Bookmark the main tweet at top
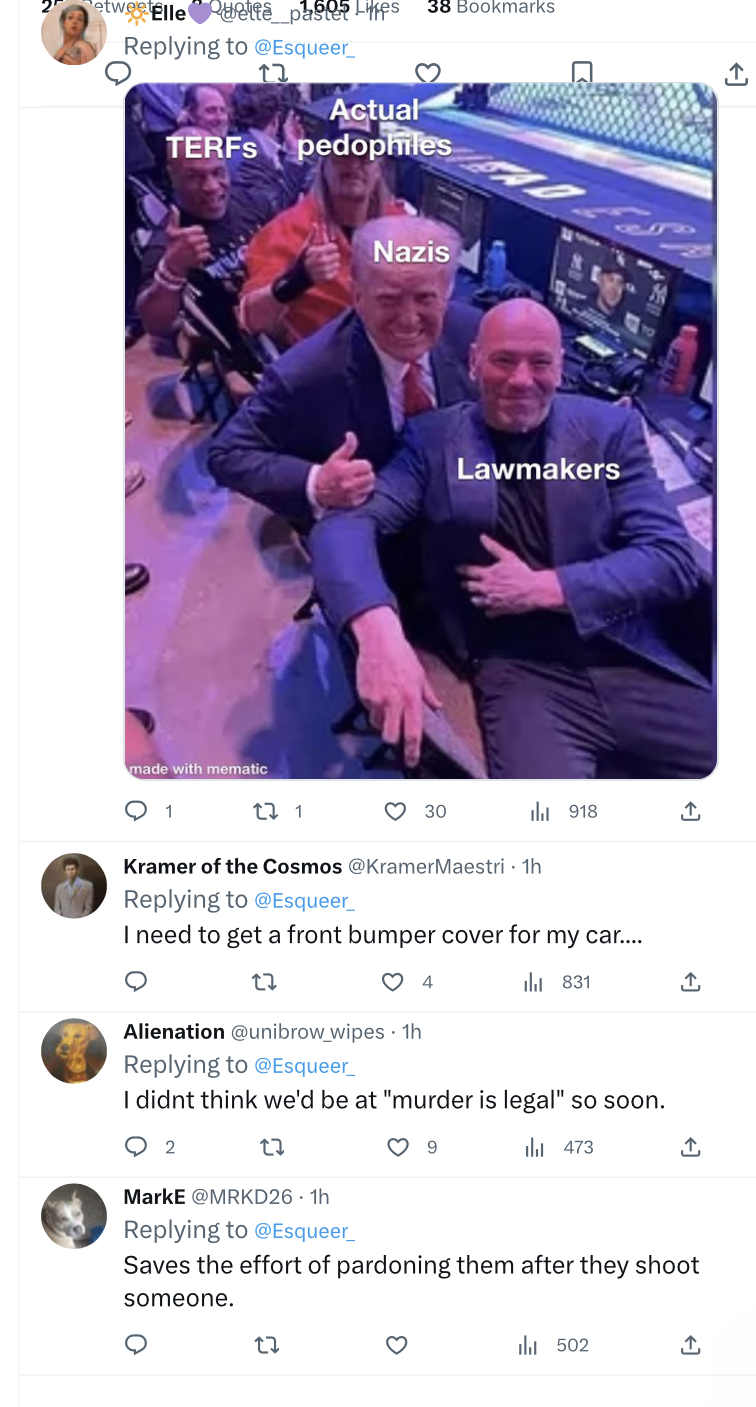The height and width of the screenshot is (1407, 756). [581, 73]
